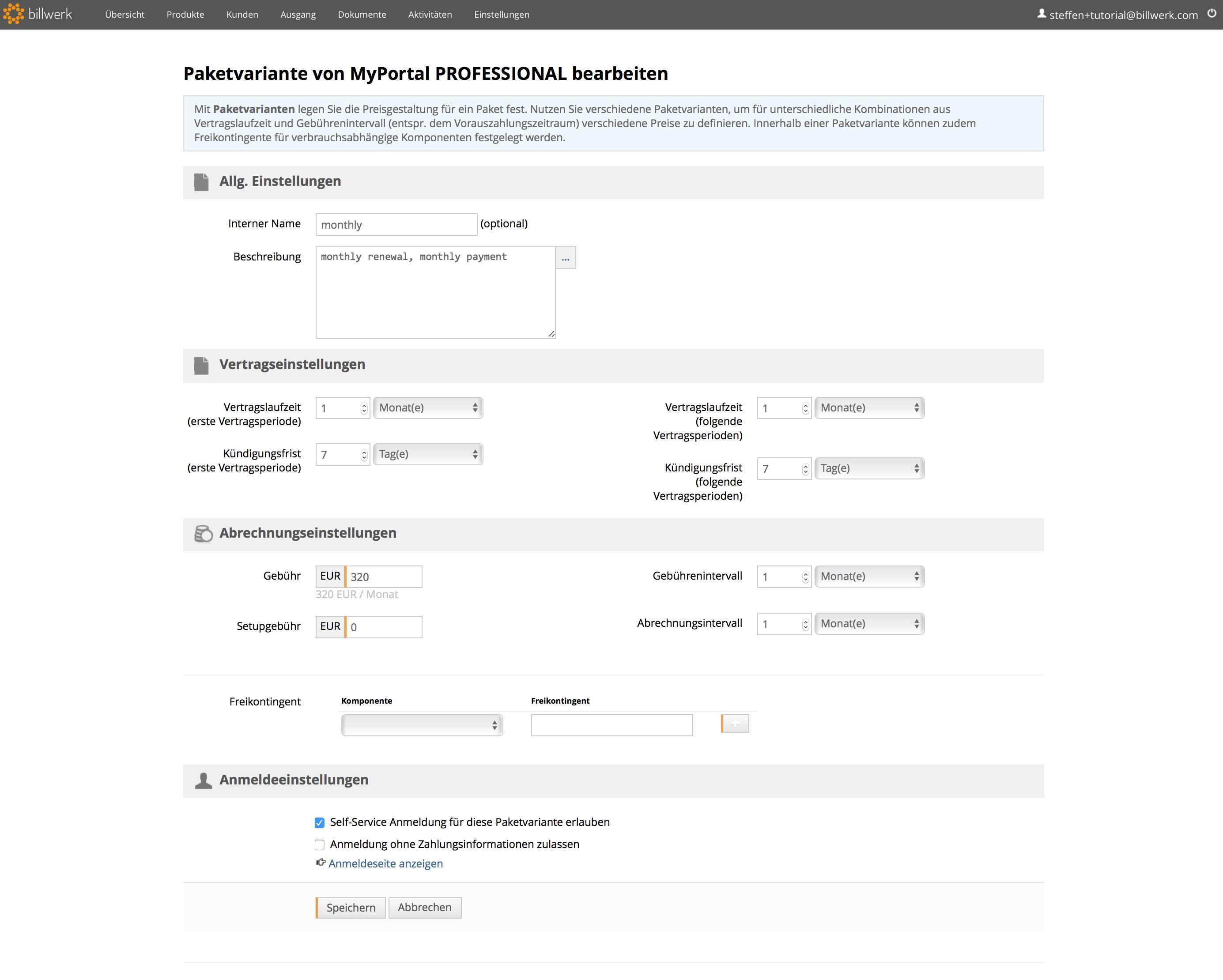Toggle Anmeldung ohne Zahlungsinformationen zulassen checkbox
The width and height of the screenshot is (1223, 980).
click(x=320, y=844)
